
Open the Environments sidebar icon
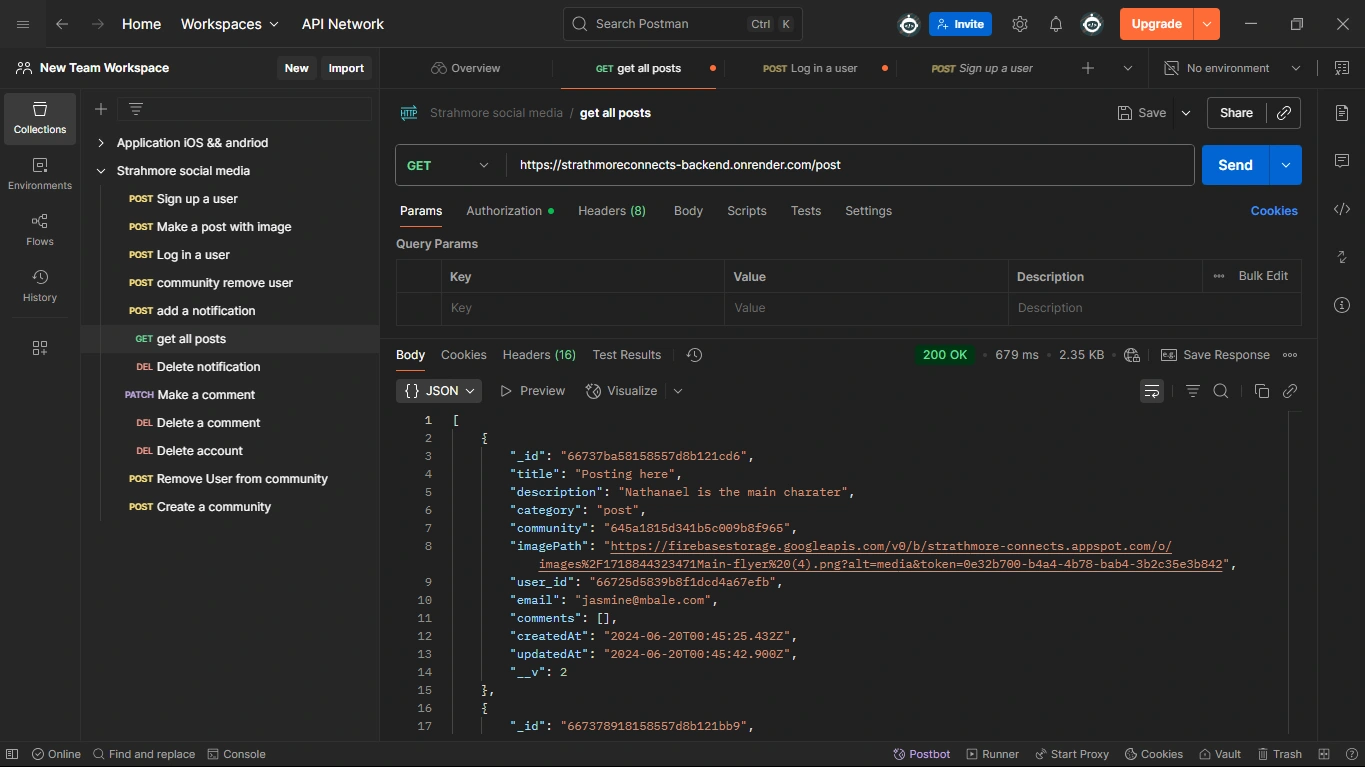(40, 174)
